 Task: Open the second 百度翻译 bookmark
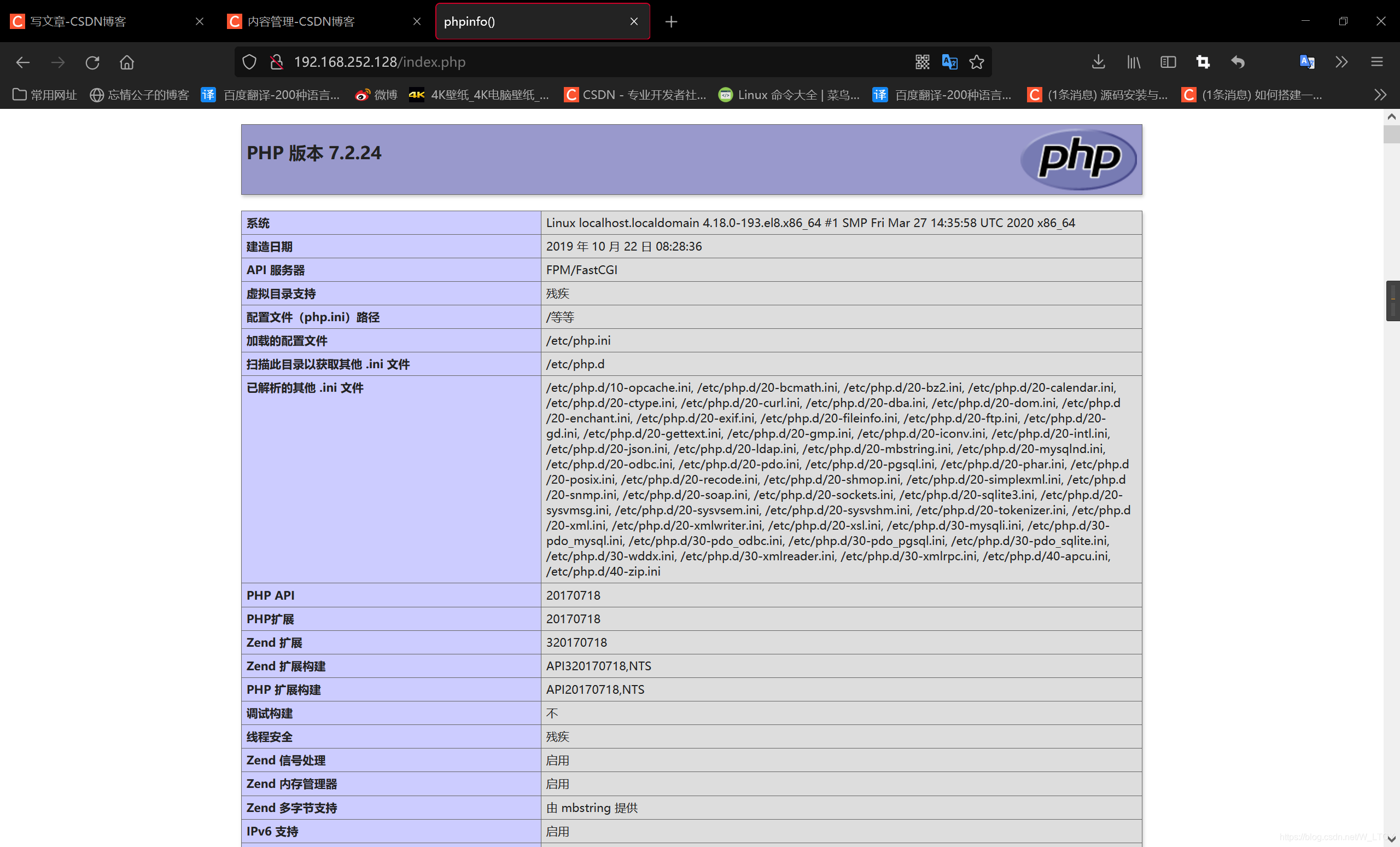coord(942,95)
